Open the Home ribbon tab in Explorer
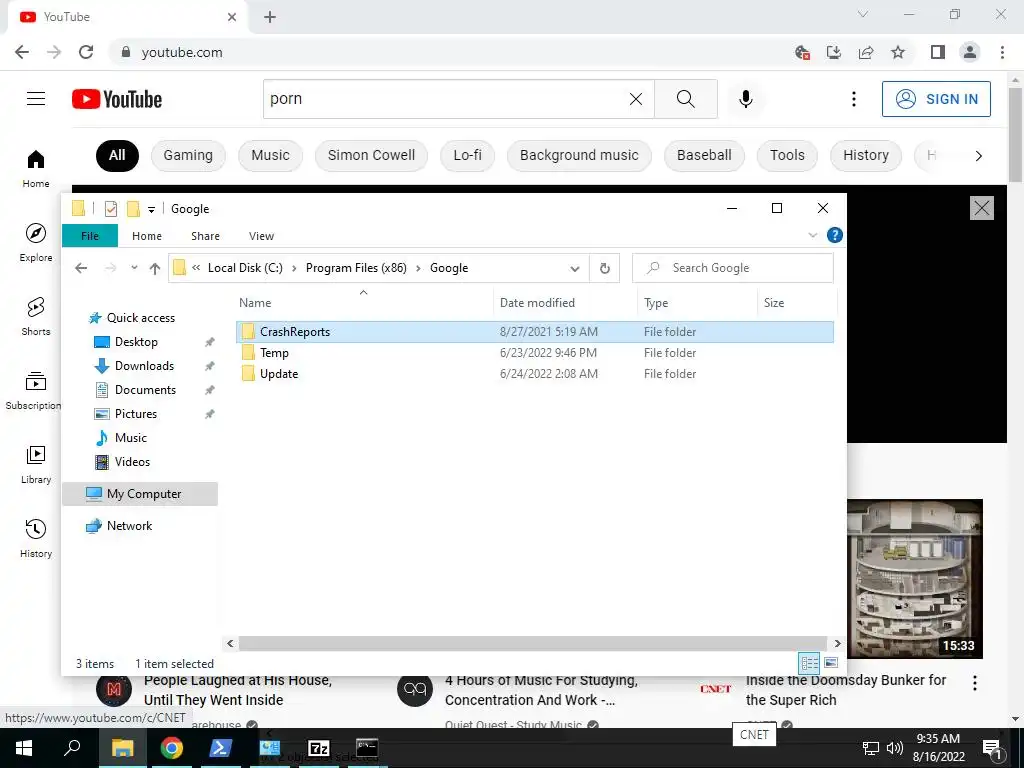Viewport: 1024px width, 768px height. coord(147,236)
